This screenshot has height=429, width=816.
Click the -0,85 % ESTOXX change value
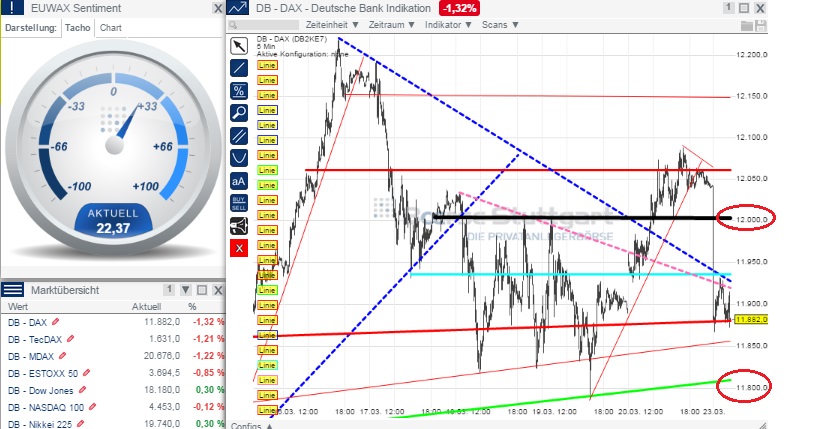tap(208, 373)
